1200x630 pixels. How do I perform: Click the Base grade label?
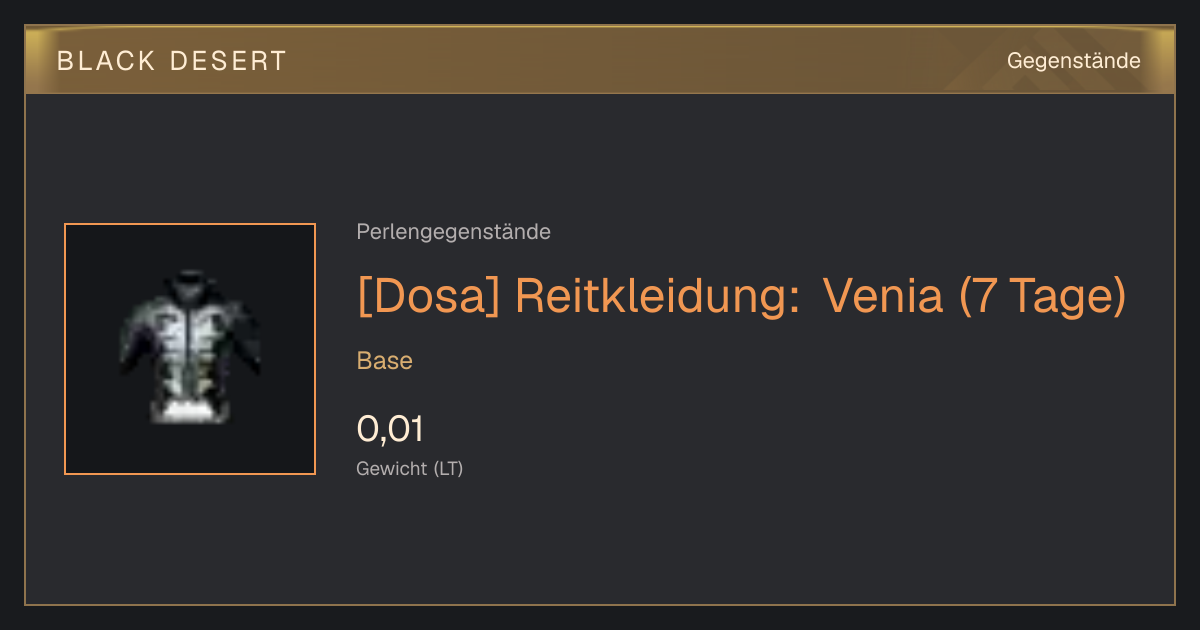385,361
